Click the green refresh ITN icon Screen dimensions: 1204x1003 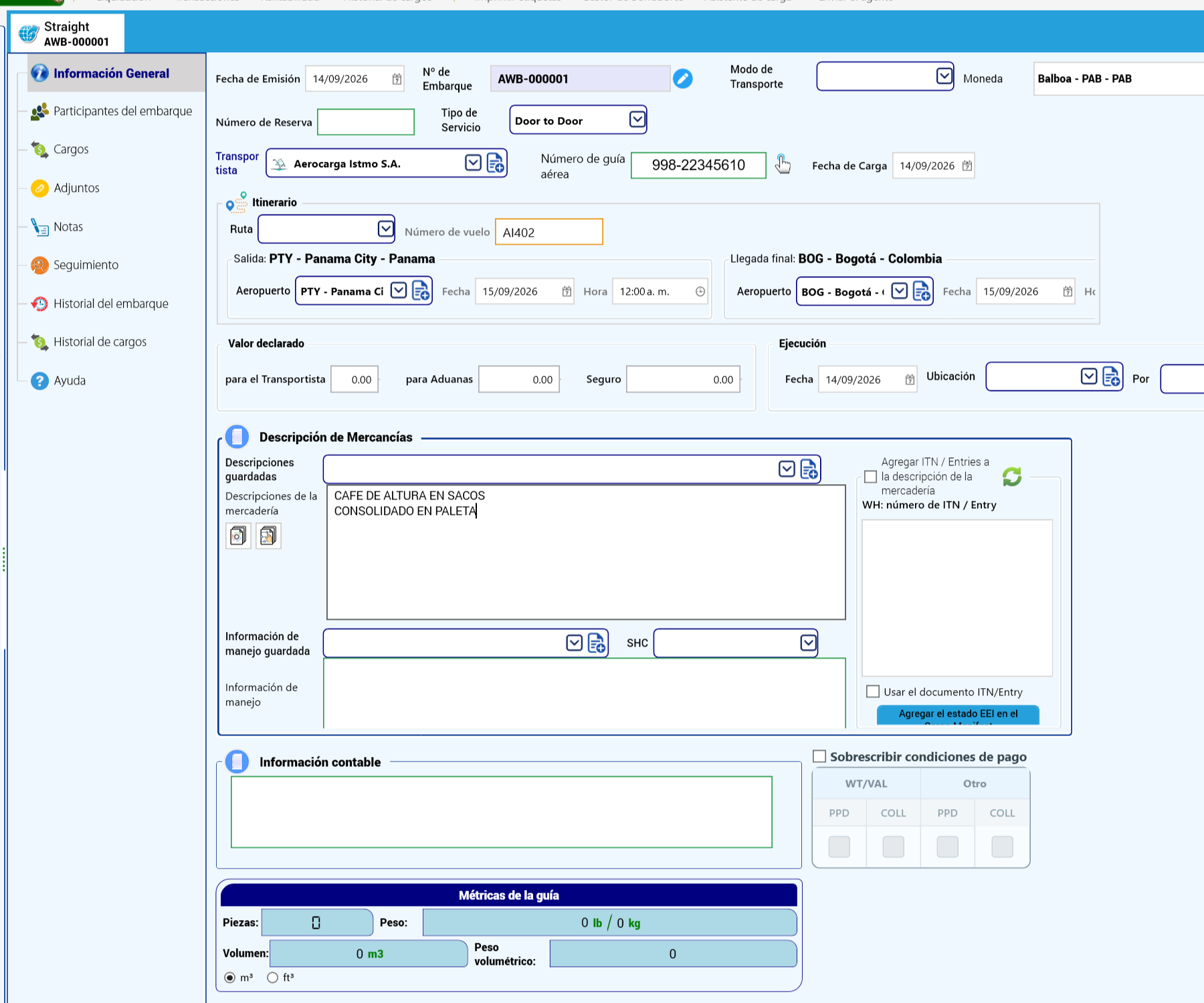pos(1012,476)
